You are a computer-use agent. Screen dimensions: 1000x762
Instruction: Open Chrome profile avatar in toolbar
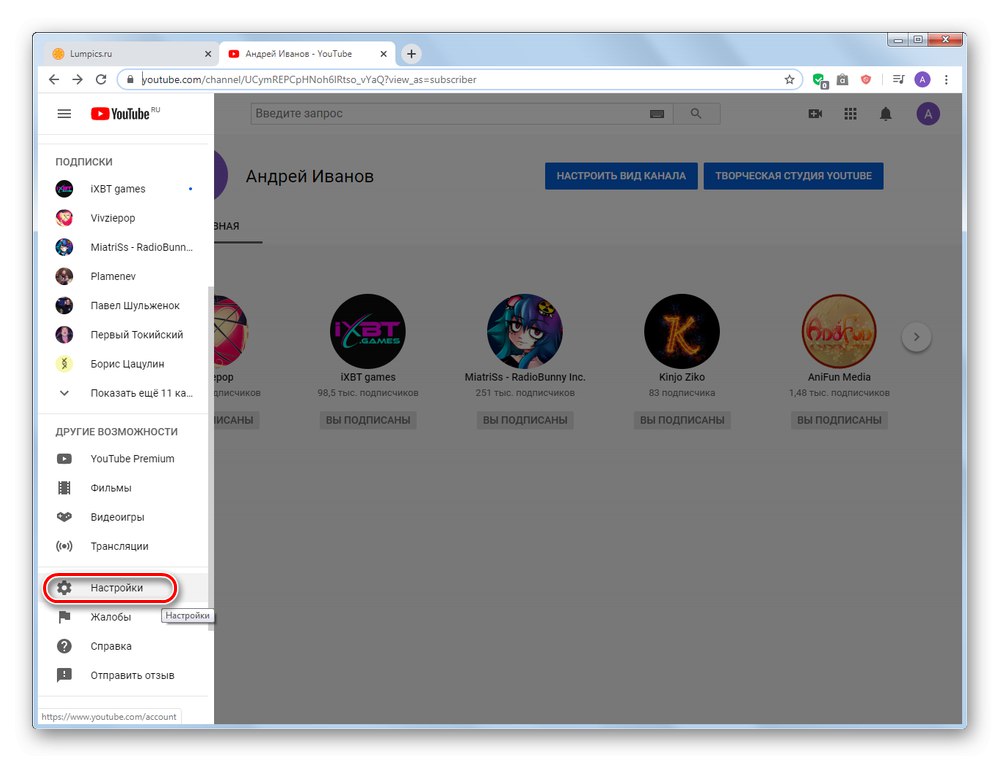coord(922,80)
